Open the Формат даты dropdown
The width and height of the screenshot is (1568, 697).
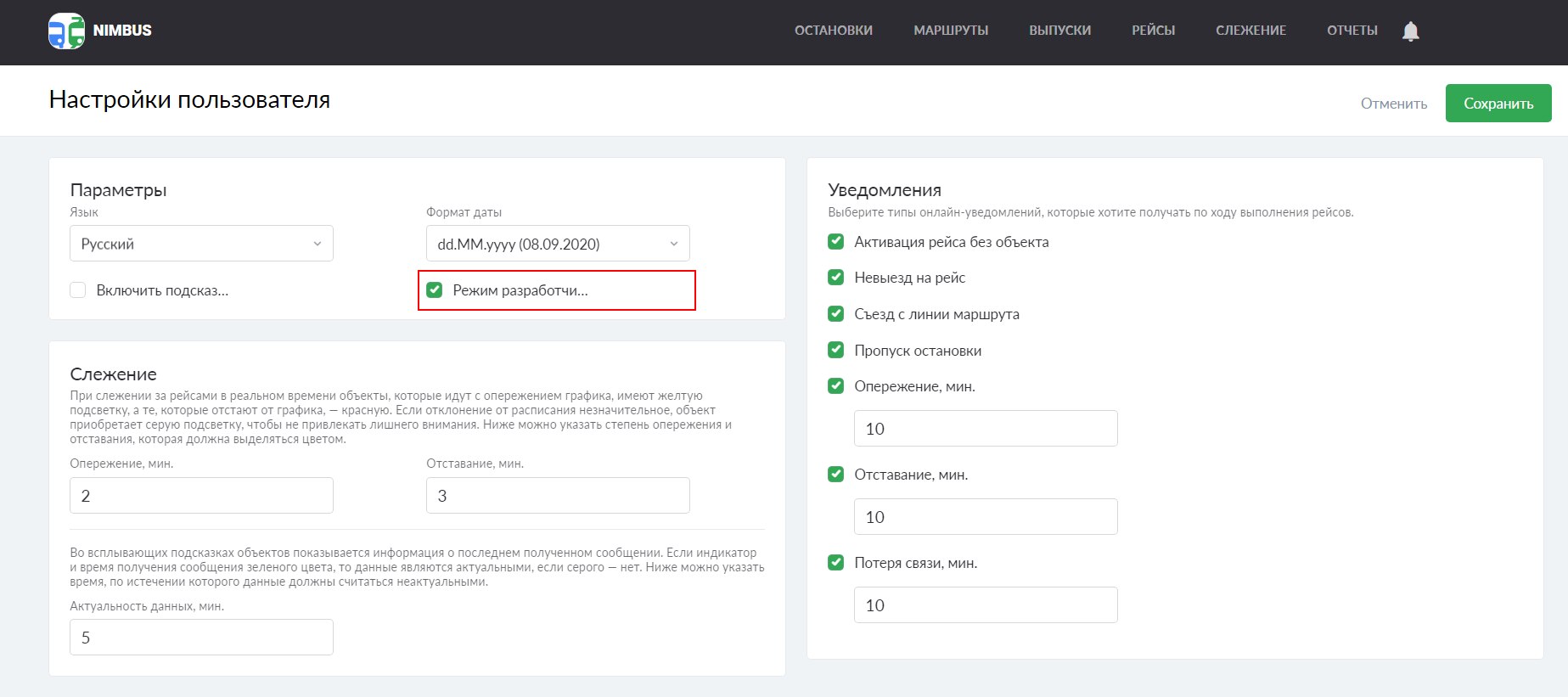click(558, 244)
